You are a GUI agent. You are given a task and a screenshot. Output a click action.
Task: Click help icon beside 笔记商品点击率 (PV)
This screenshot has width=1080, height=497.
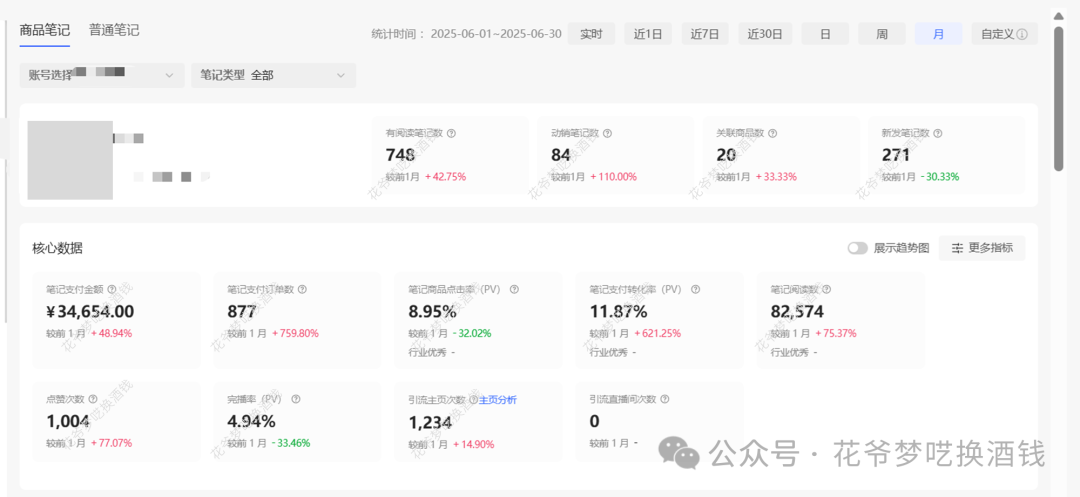[514, 290]
